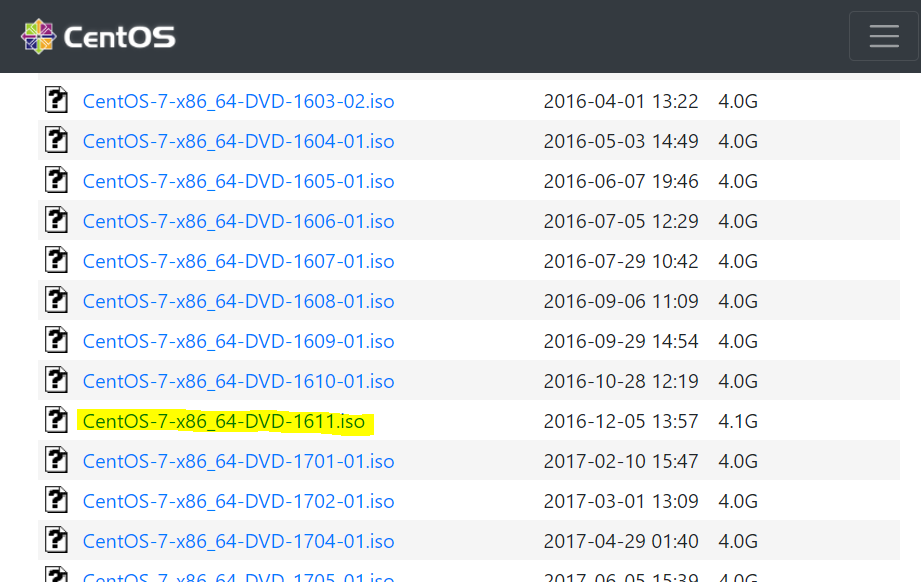Click date 2017-02-10 15:47
The width and height of the screenshot is (921, 582).
621,461
